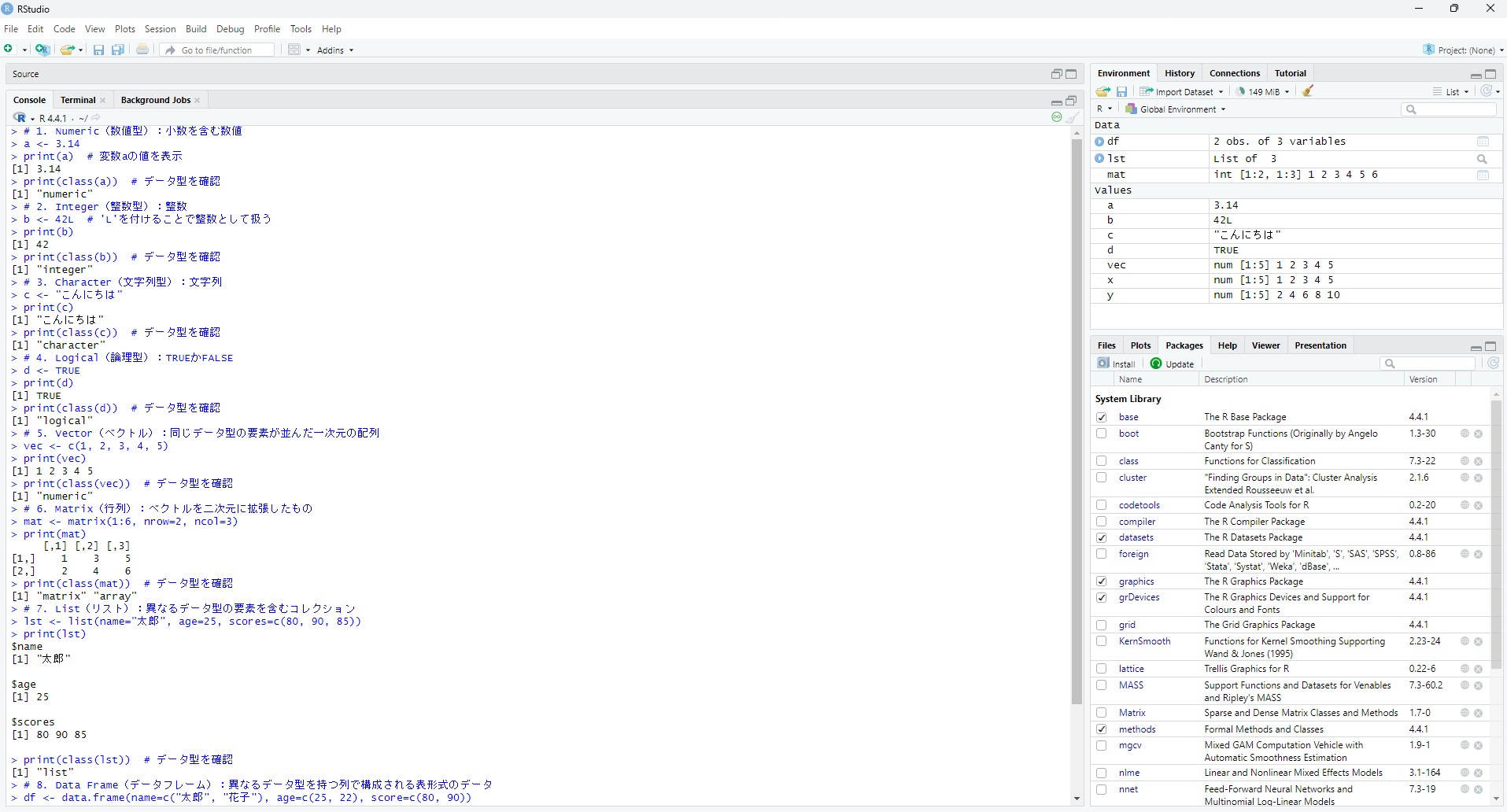This screenshot has width=1507, height=812.
Task: Open the 149 MiB memory usage dropdown
Action: pos(1262,91)
